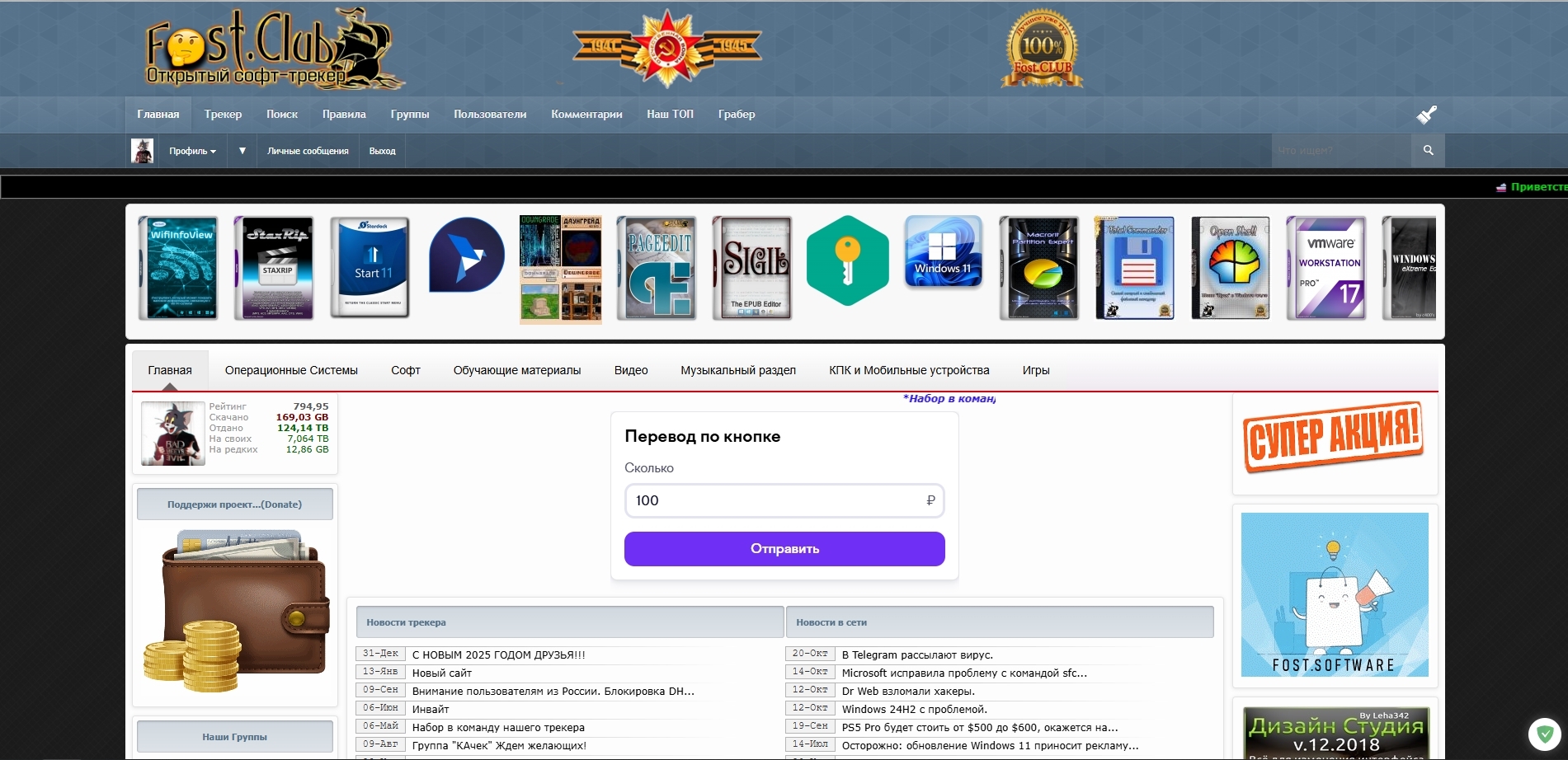The image size is (1568, 760).
Task: Open the Windows Extreme Edition cover
Action: click(x=1410, y=268)
